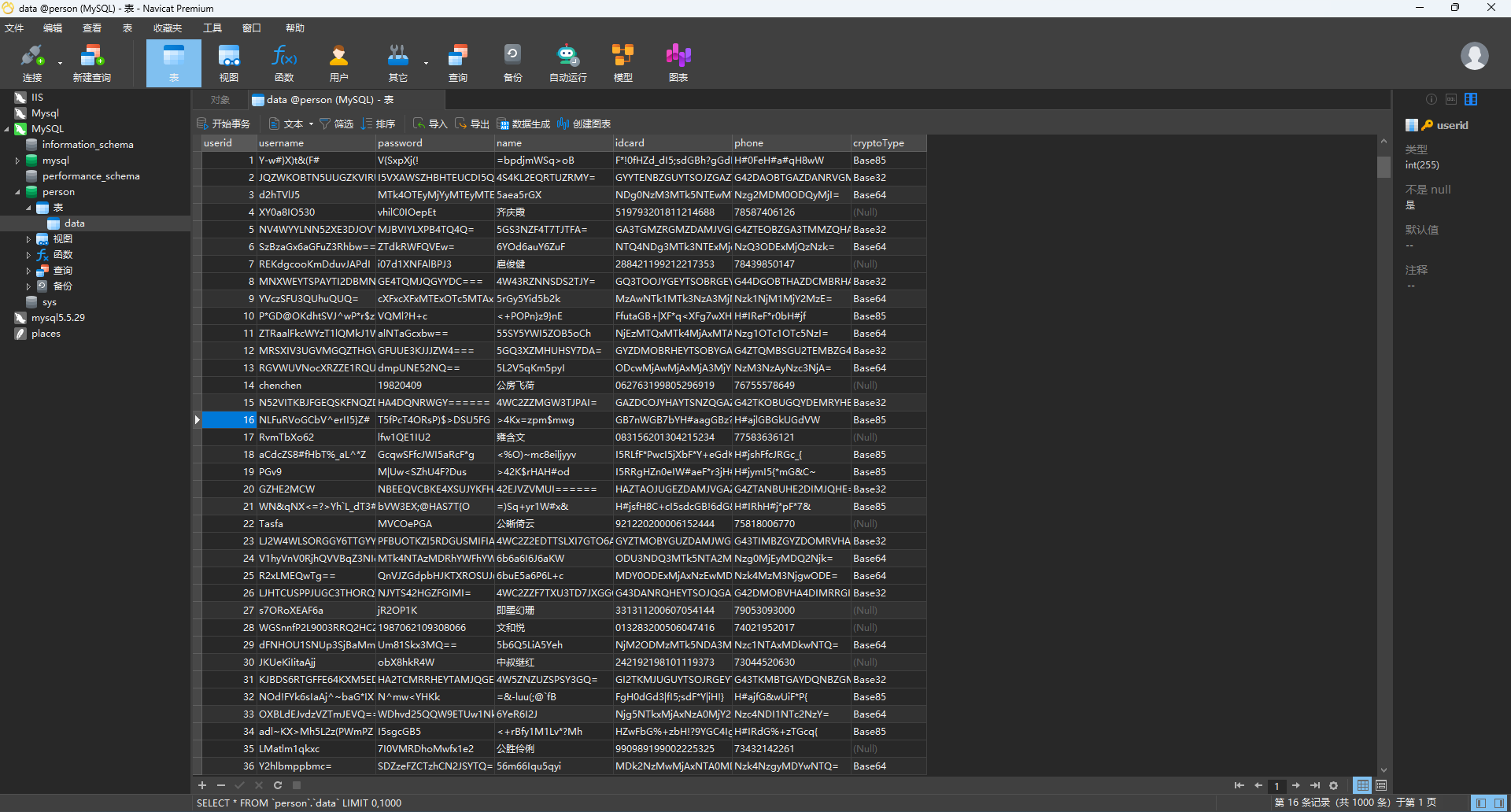Switch to grid view mode
This screenshot has height=812, width=1511.
1362,785
